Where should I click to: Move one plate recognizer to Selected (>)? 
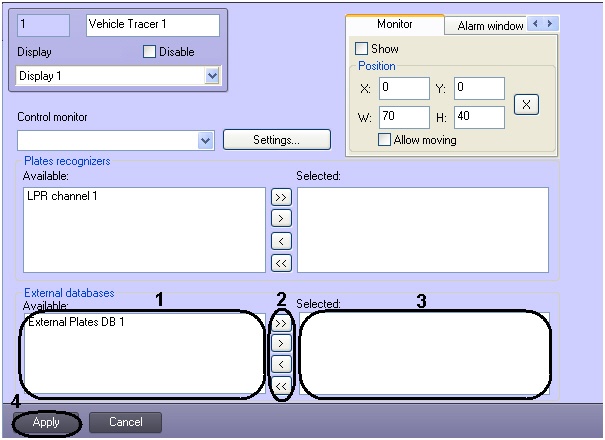[281, 219]
